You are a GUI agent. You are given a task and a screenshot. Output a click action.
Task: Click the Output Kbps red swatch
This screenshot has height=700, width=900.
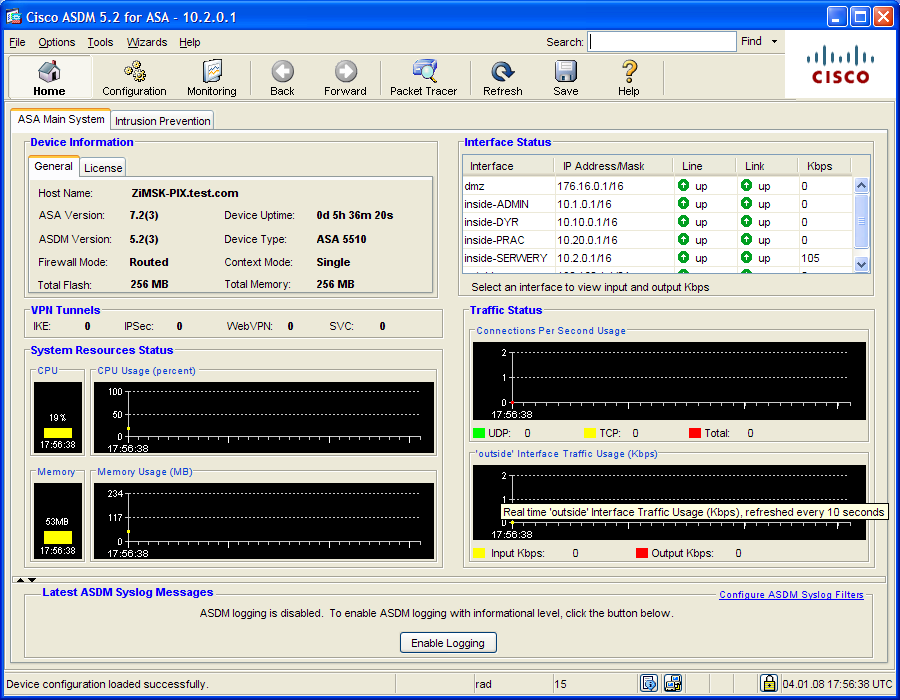pyautogui.click(x=642, y=553)
